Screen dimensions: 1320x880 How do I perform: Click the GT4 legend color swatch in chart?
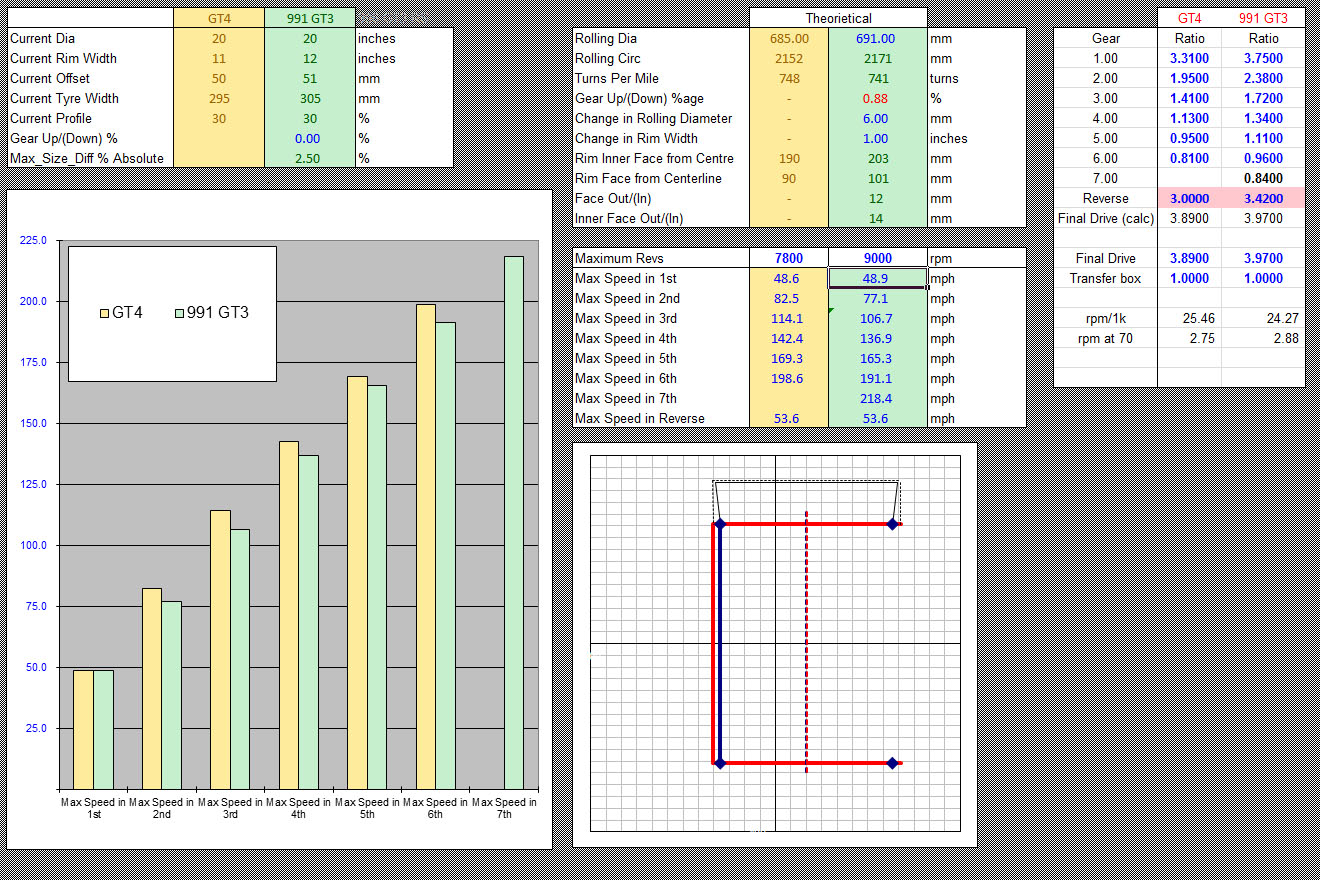point(104,313)
